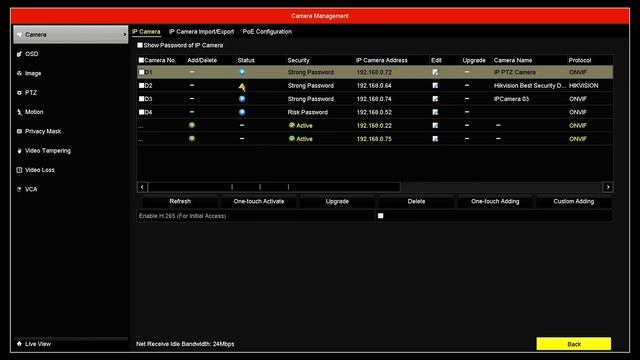Add the camera at 192.168.0.22
Image resolution: width=640 pixels, height=360 pixels.
pos(192,125)
